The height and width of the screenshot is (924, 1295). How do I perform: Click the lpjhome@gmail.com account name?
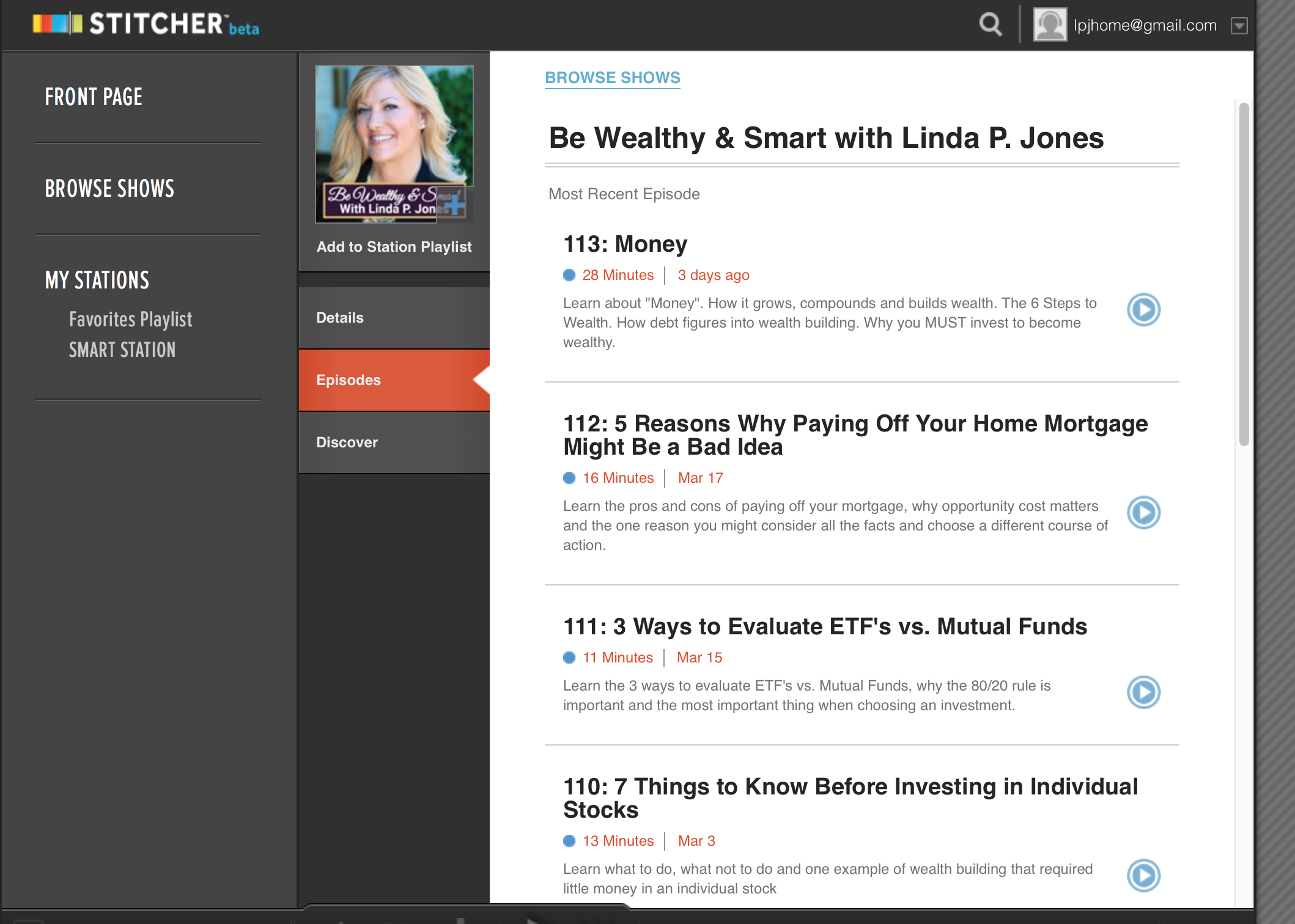[x=1145, y=25]
